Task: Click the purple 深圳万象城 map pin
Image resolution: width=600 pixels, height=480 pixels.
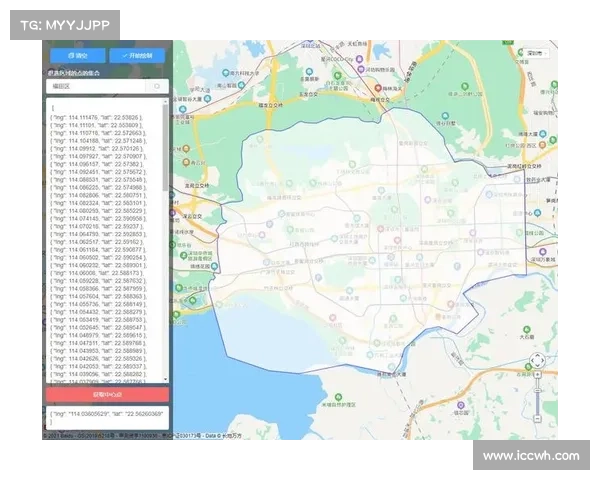Action: tap(543, 252)
